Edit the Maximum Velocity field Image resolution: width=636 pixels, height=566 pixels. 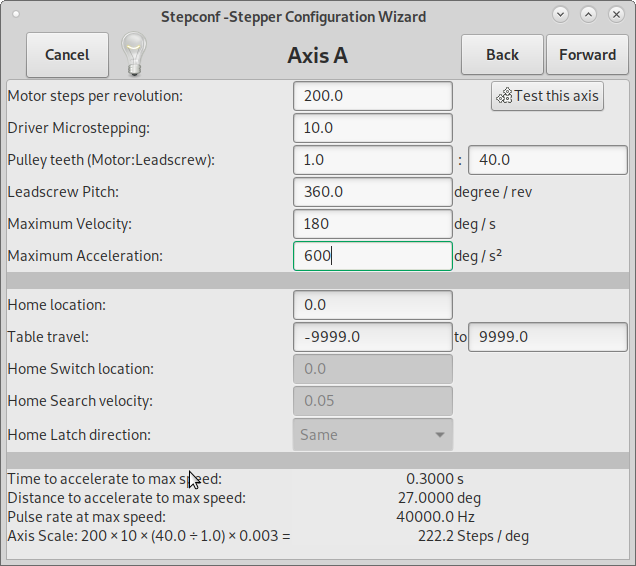(373, 224)
